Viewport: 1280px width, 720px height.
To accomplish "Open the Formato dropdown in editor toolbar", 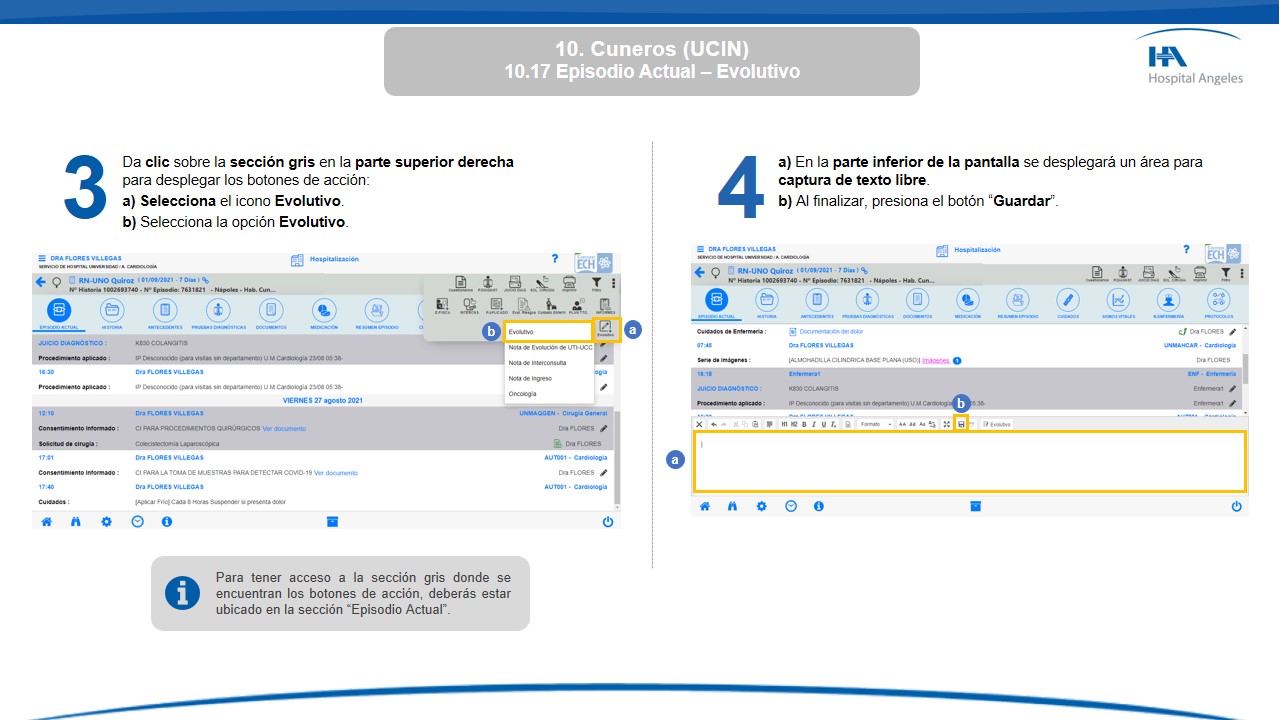I will point(876,424).
